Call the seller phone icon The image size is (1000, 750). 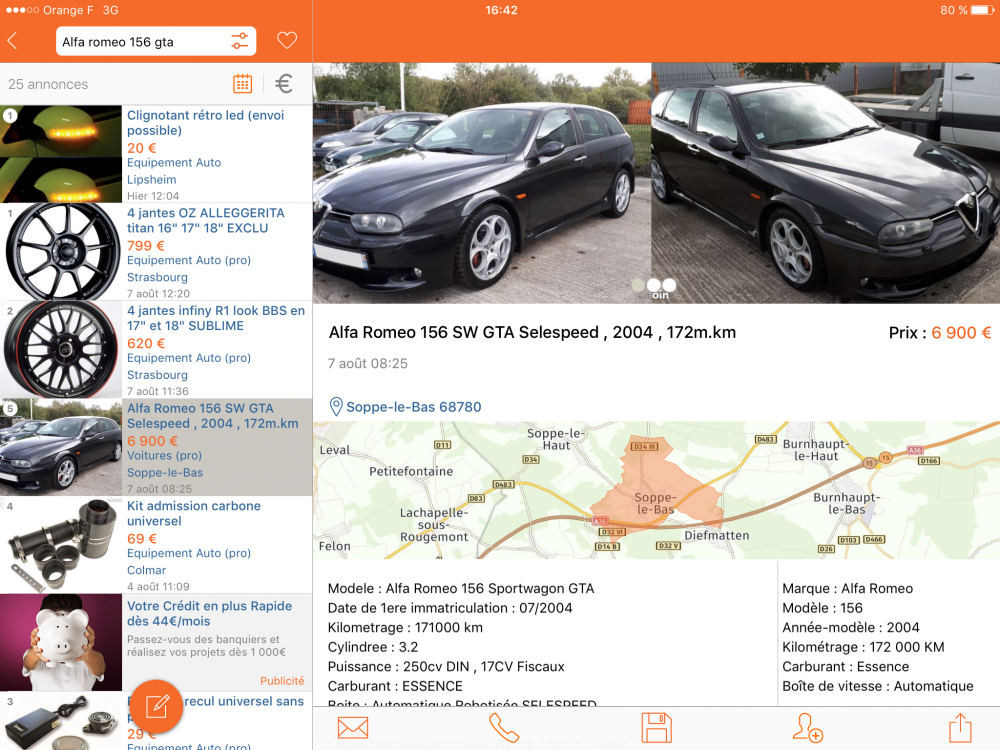pyautogui.click(x=504, y=728)
